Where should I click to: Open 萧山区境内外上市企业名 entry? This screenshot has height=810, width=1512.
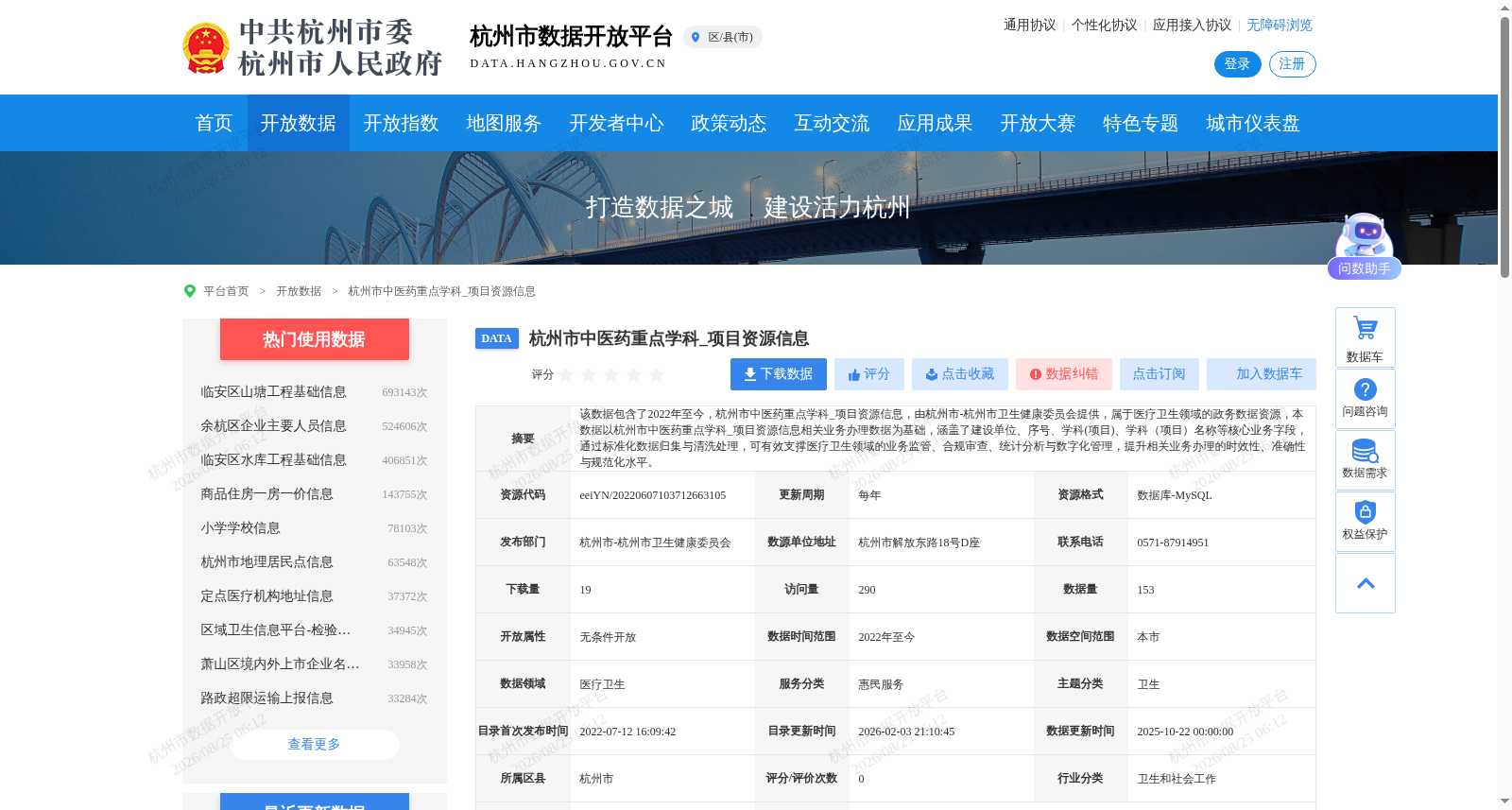280,664
